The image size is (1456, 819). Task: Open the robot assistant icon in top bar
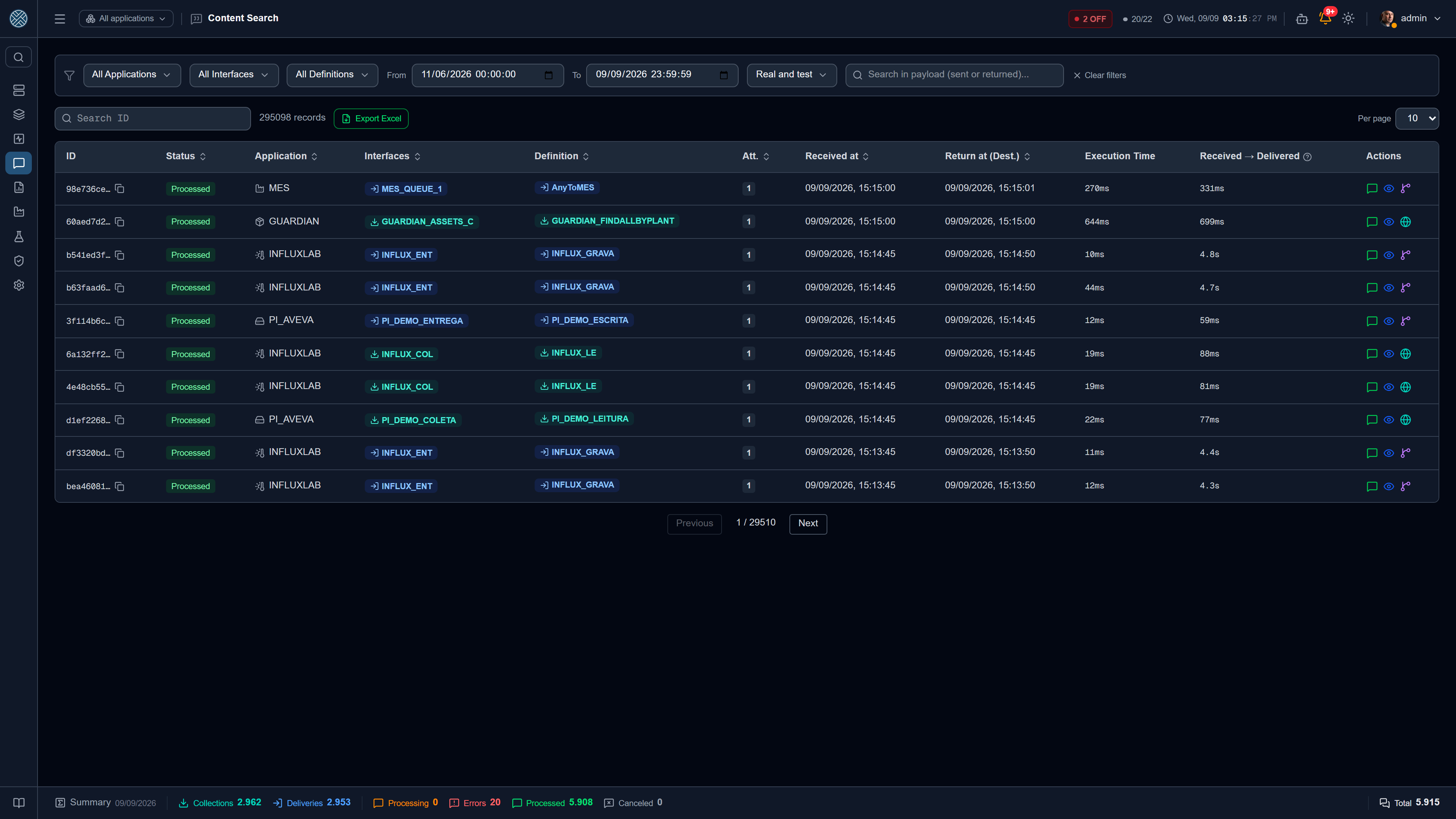tap(1302, 19)
